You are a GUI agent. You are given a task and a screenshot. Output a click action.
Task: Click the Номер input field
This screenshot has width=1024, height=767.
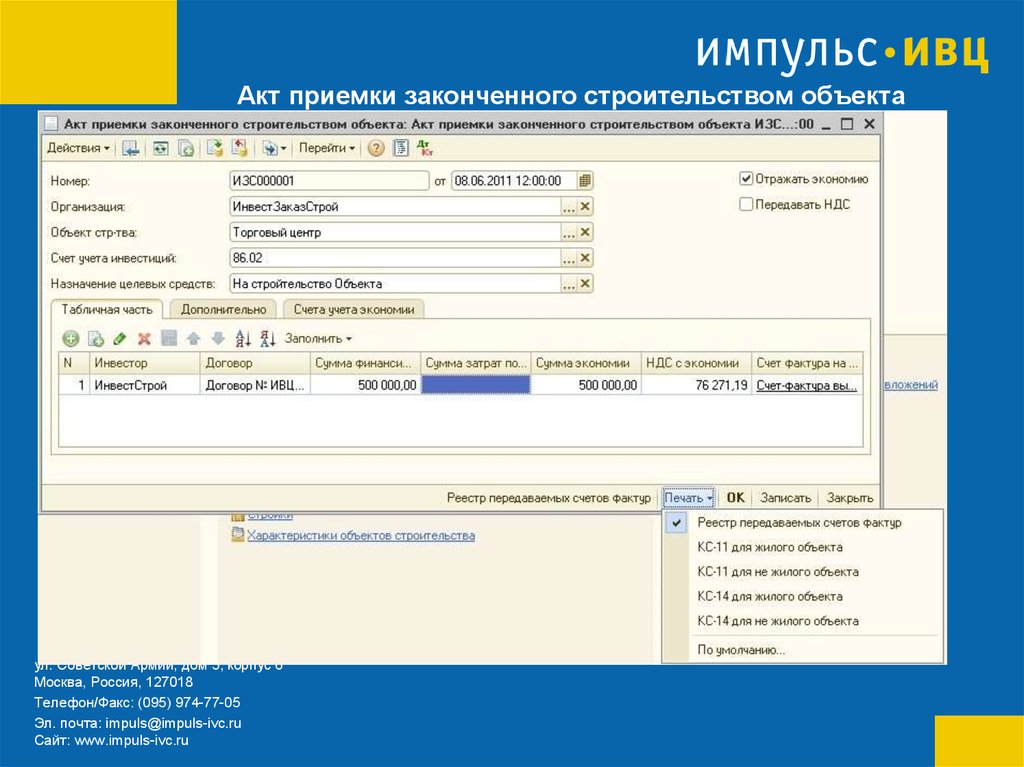coord(329,181)
